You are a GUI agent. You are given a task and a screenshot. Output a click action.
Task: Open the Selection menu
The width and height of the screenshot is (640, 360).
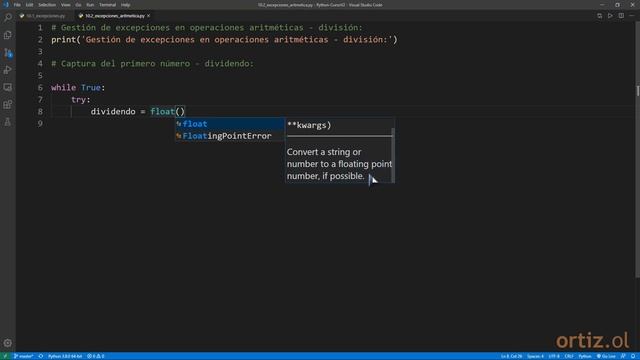click(47, 5)
